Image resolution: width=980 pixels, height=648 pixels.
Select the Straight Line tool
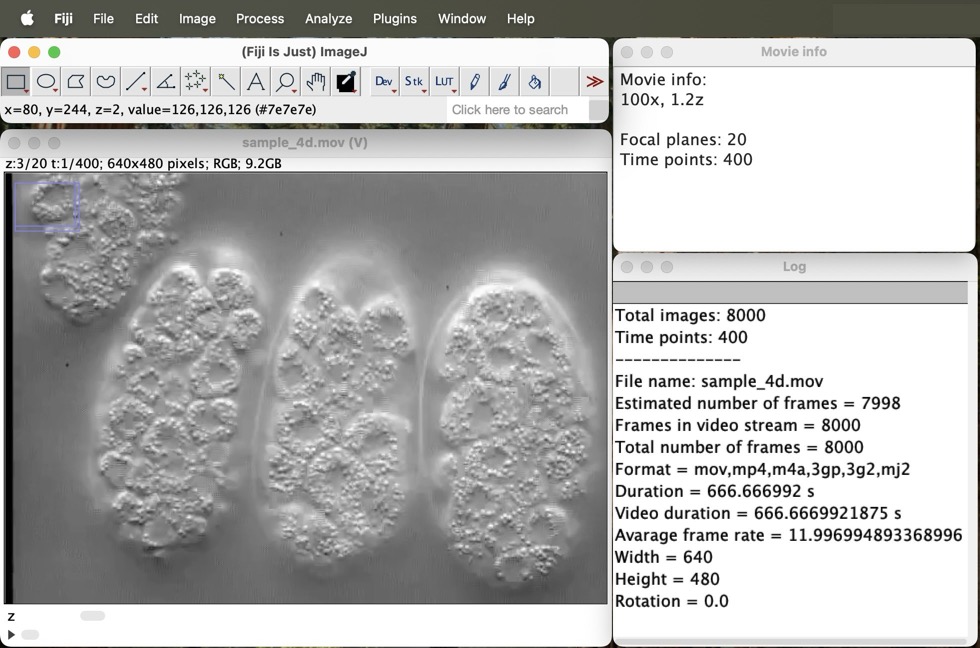[x=136, y=82]
